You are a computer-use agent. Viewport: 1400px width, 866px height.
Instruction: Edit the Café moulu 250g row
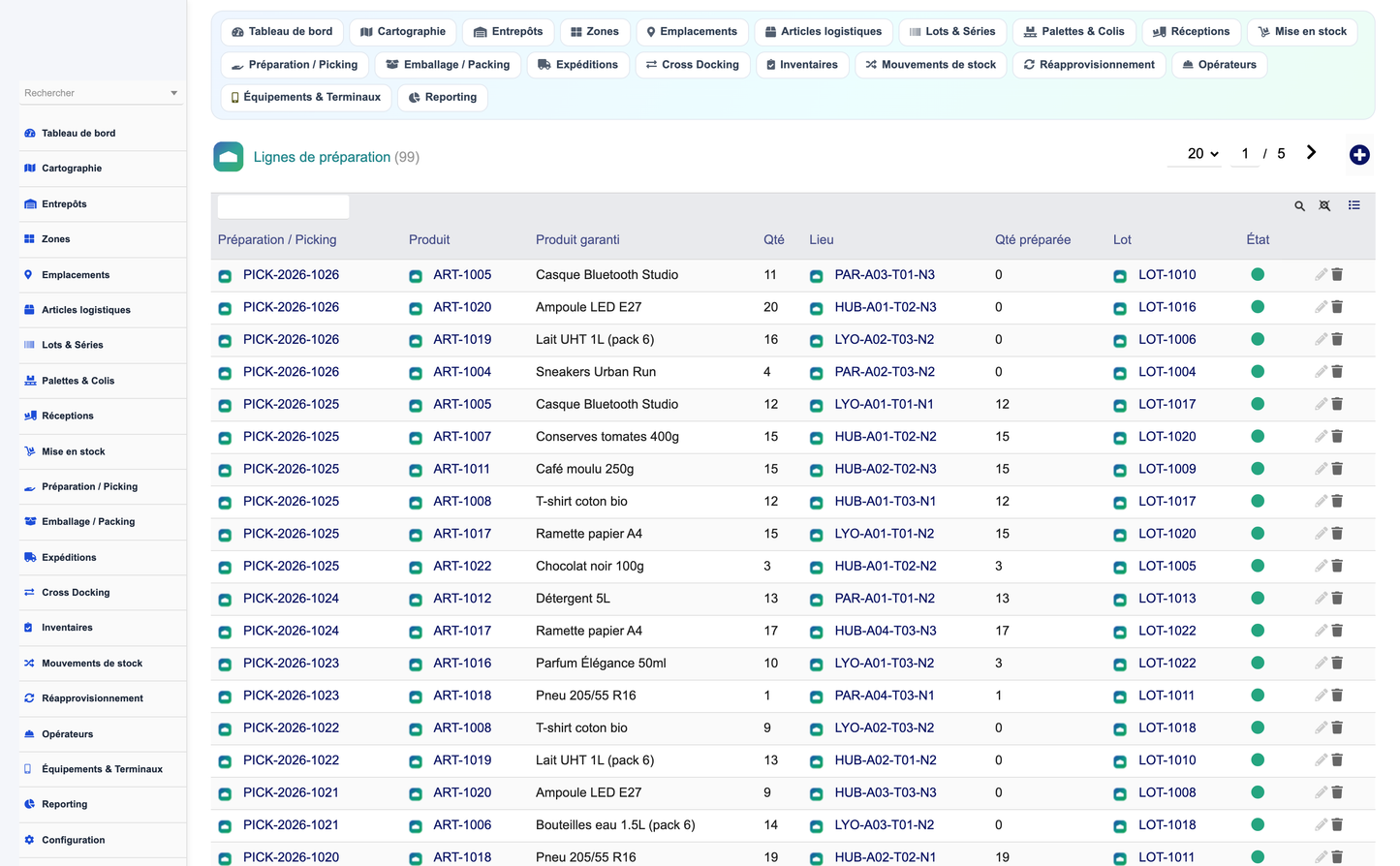pyautogui.click(x=1321, y=469)
